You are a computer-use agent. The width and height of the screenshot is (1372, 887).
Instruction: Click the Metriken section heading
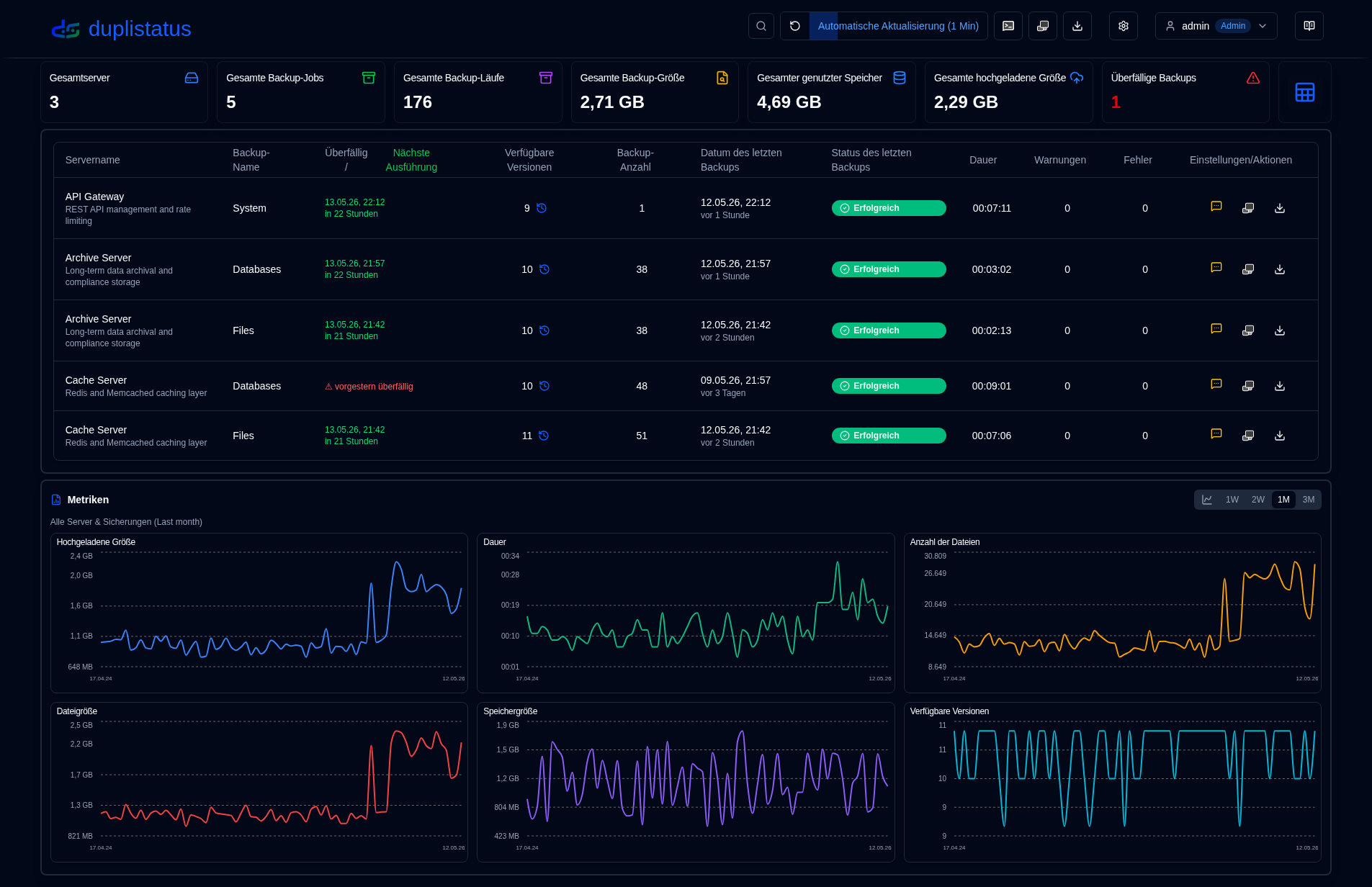88,500
